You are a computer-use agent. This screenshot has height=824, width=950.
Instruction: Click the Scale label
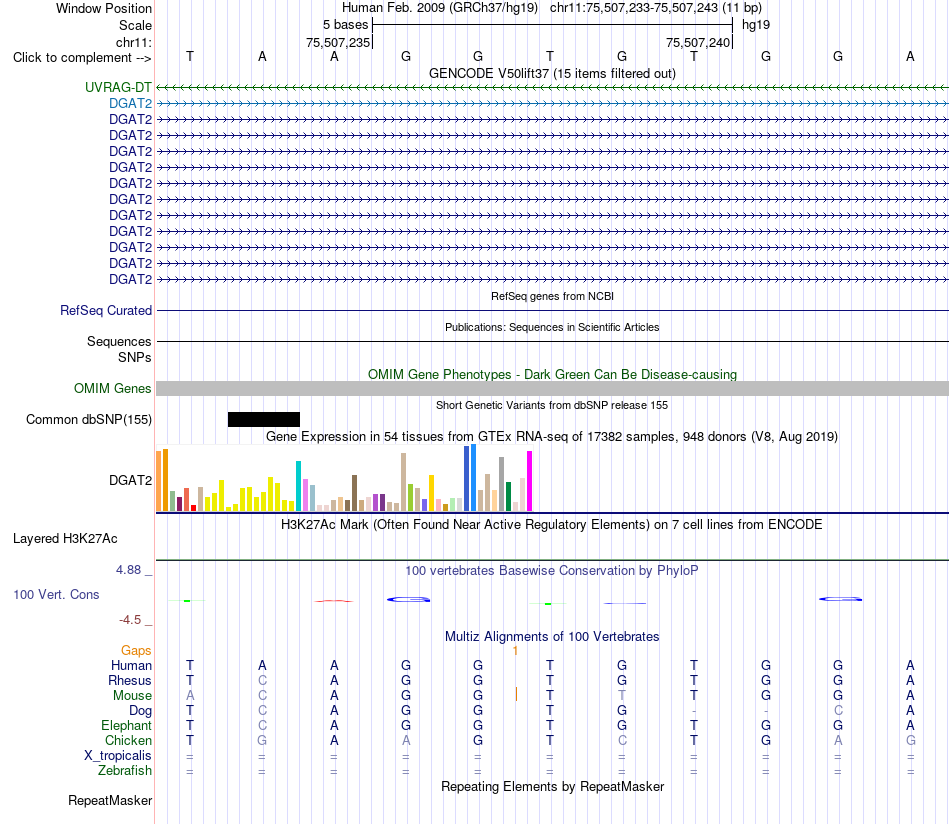(x=135, y=25)
